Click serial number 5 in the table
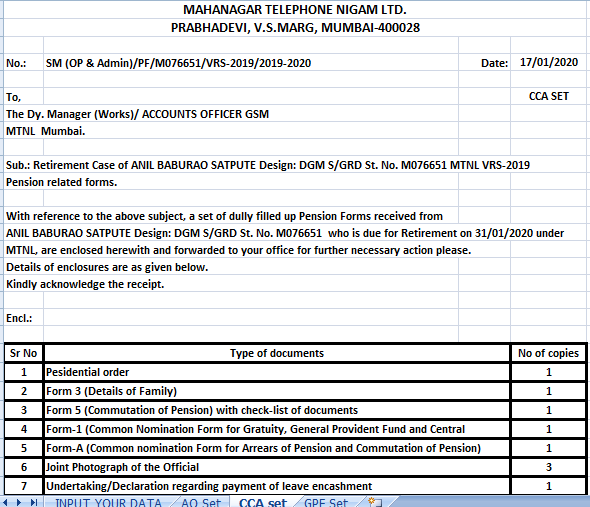The height and width of the screenshot is (507, 590). click(24, 448)
